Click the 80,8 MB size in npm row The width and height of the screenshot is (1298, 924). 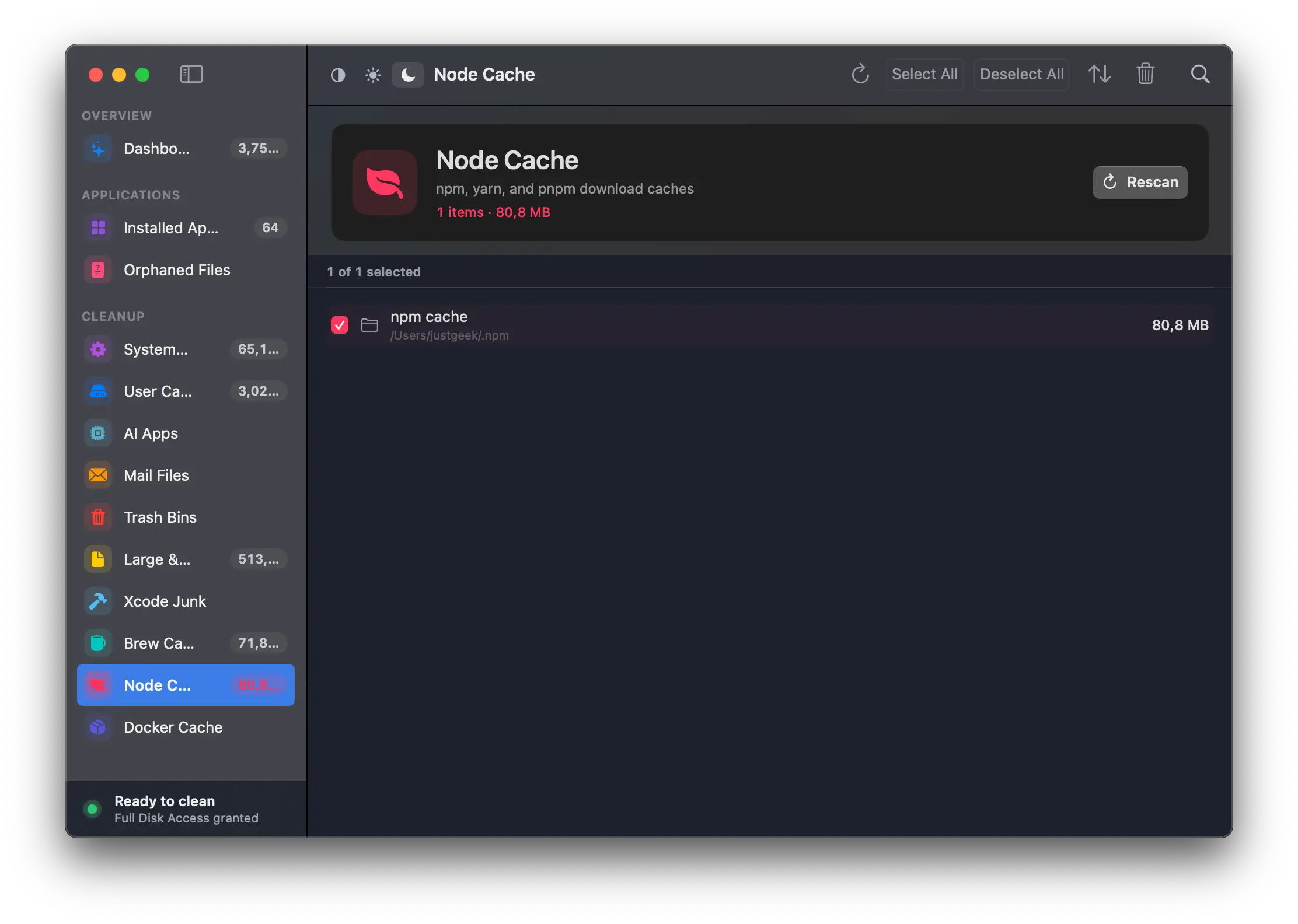tap(1180, 325)
